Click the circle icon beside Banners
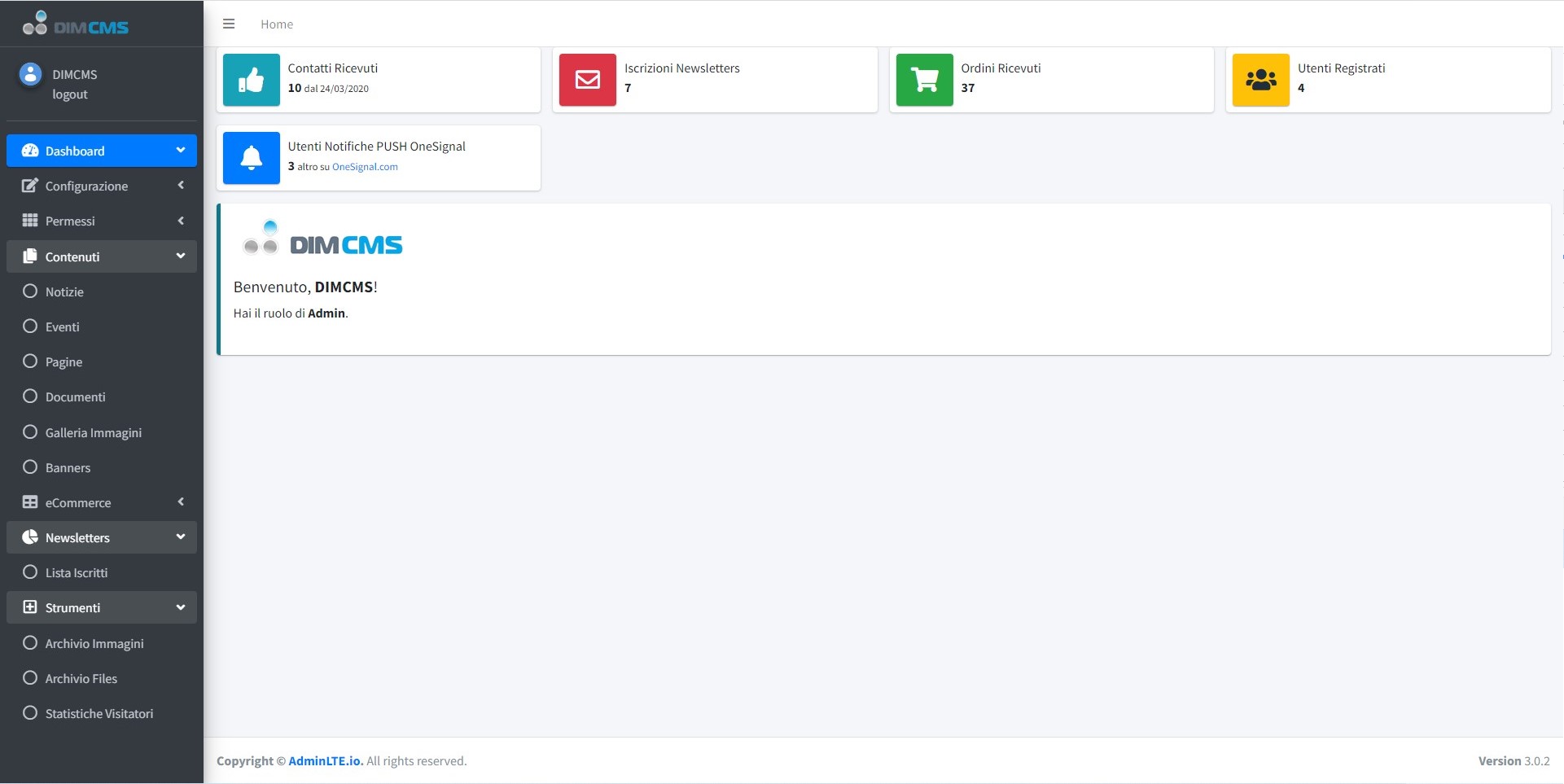Image resolution: width=1564 pixels, height=784 pixels. [30, 466]
